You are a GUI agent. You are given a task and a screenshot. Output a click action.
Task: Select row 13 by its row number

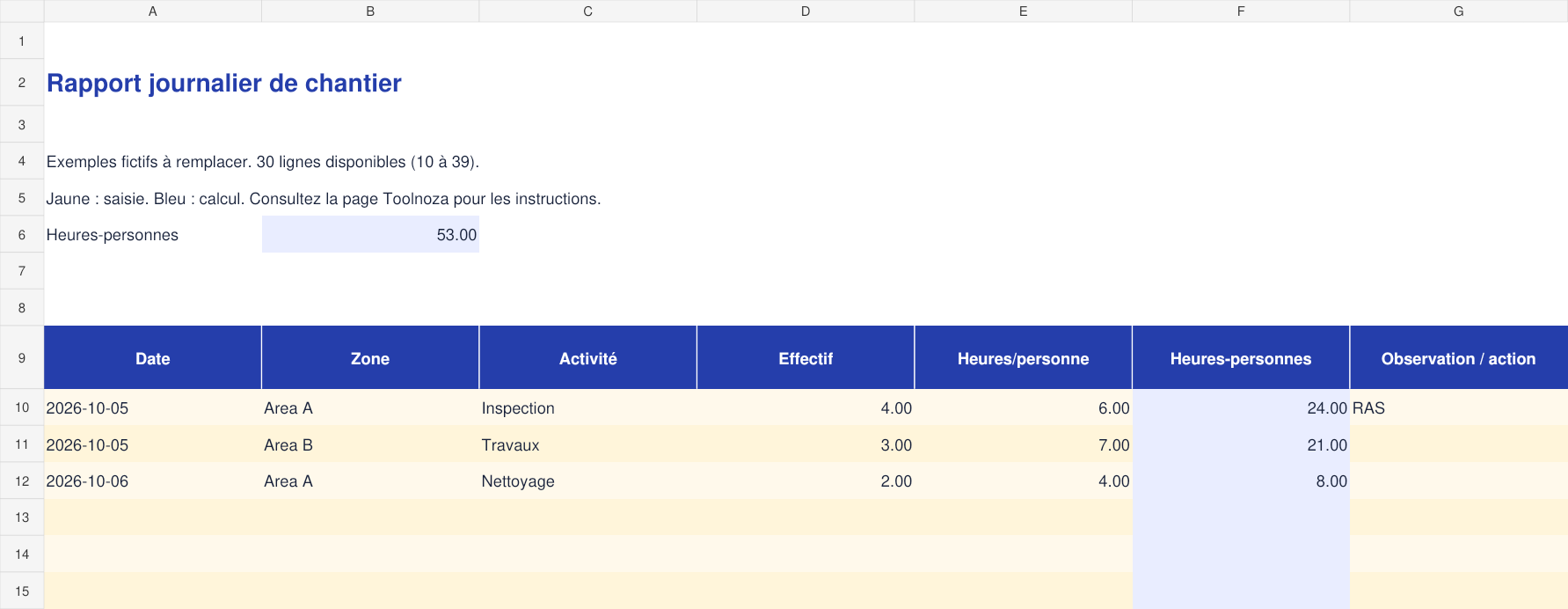click(22, 517)
